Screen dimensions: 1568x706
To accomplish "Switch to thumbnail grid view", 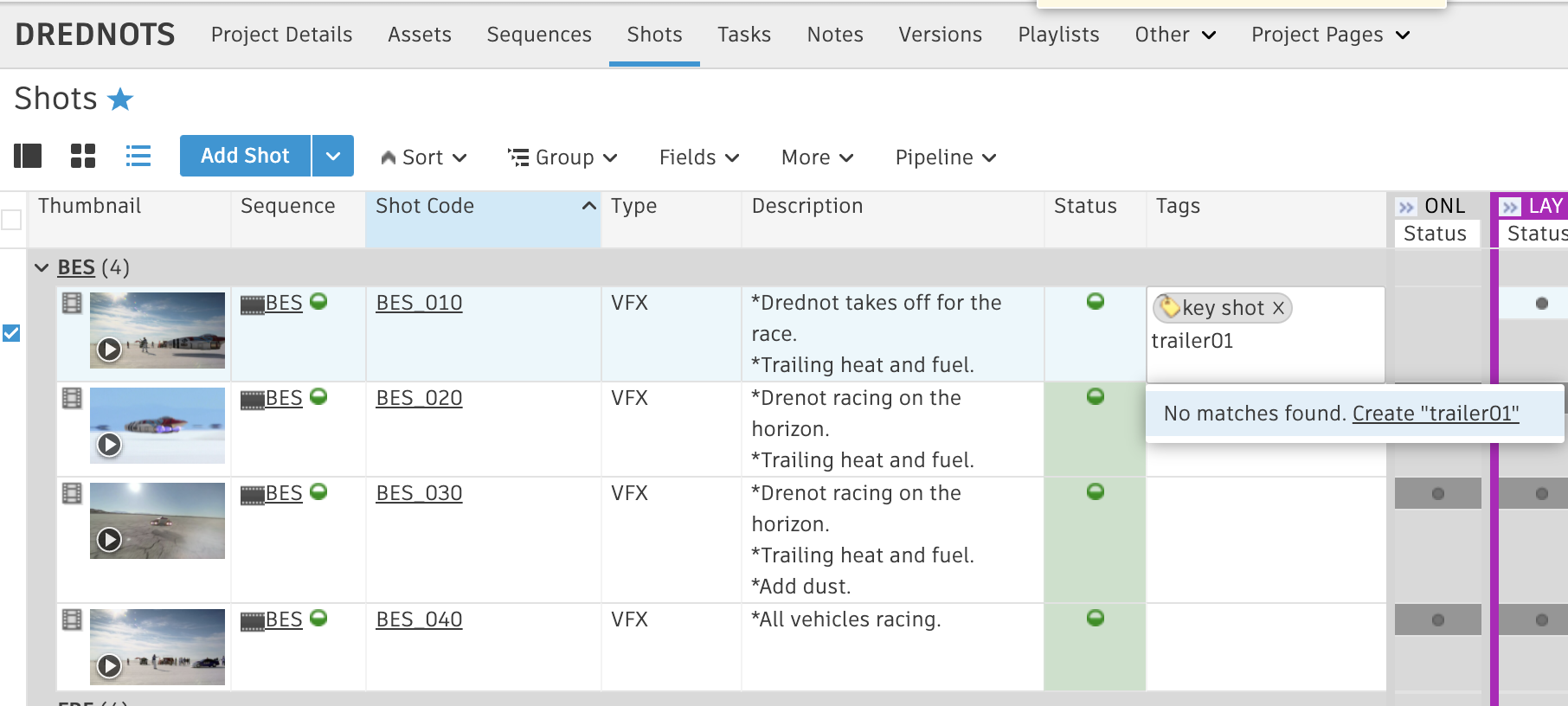I will coord(83,156).
